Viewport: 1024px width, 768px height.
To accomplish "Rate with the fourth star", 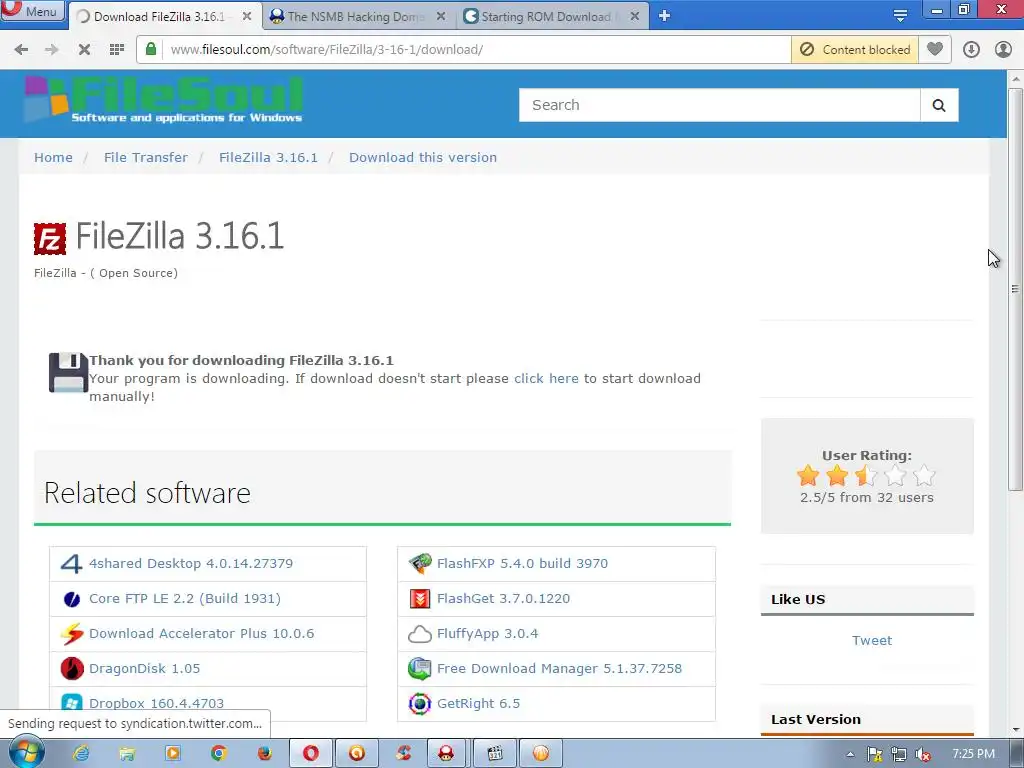I will pos(895,475).
